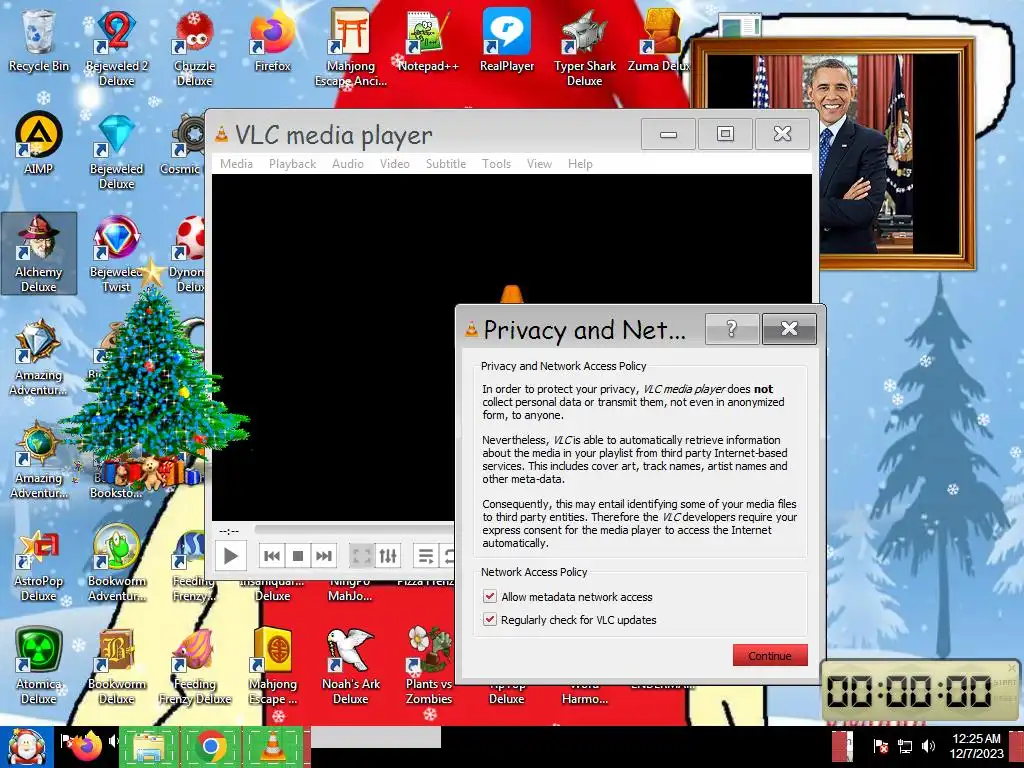Select the Zuma Deluxe desktop shortcut

click(x=660, y=40)
